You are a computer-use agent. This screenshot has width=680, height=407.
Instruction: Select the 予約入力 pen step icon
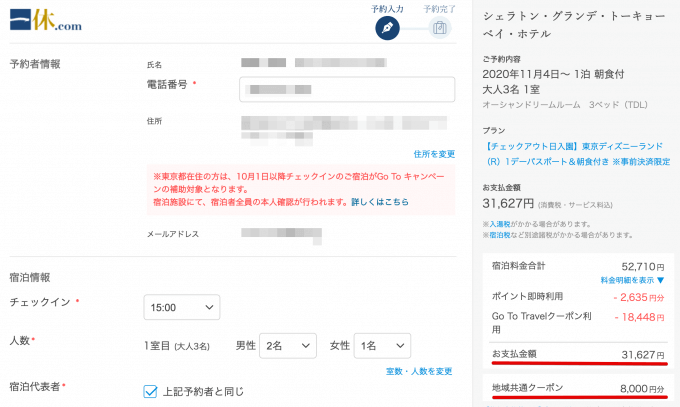[387, 28]
